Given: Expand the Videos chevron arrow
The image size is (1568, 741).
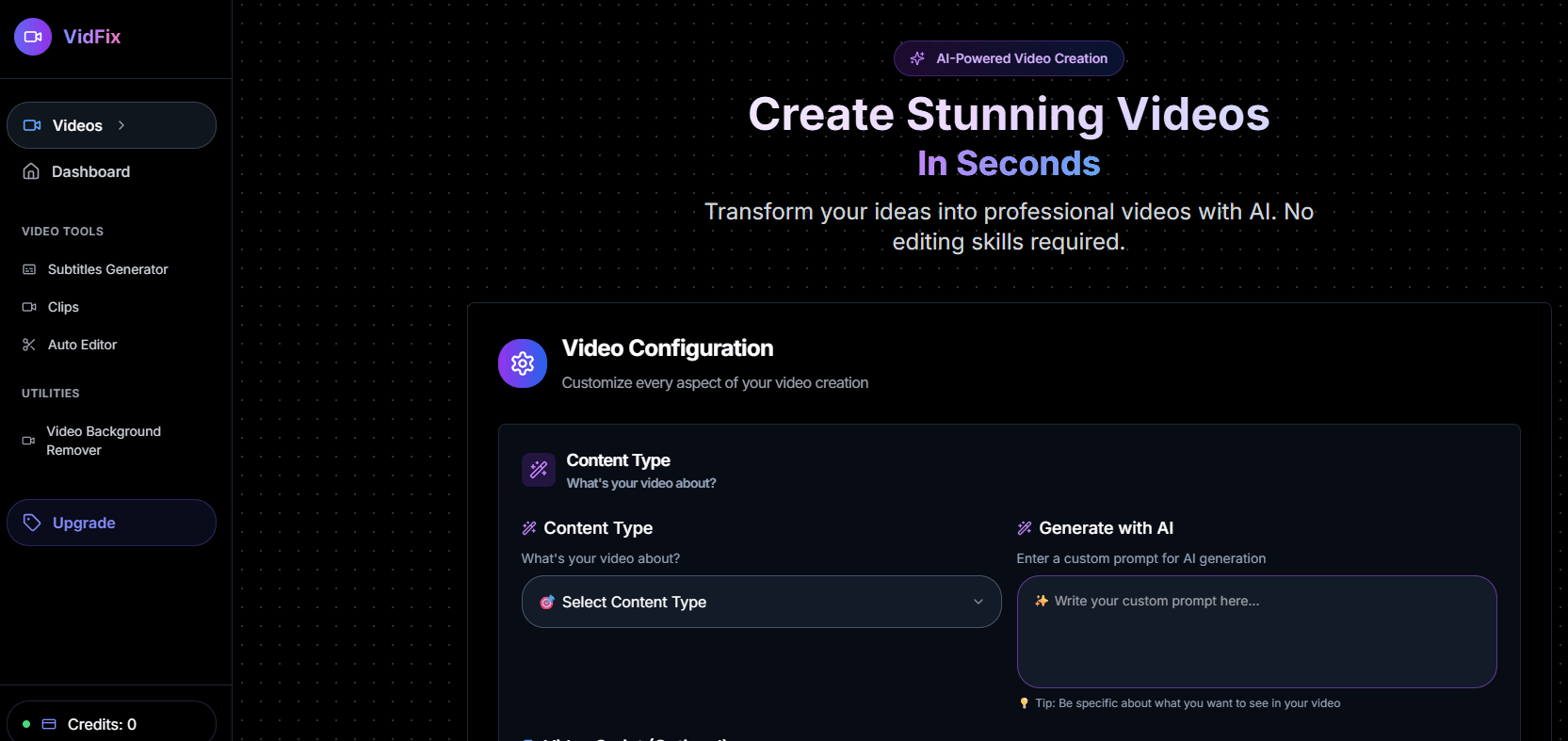Looking at the screenshot, I should click(x=121, y=125).
